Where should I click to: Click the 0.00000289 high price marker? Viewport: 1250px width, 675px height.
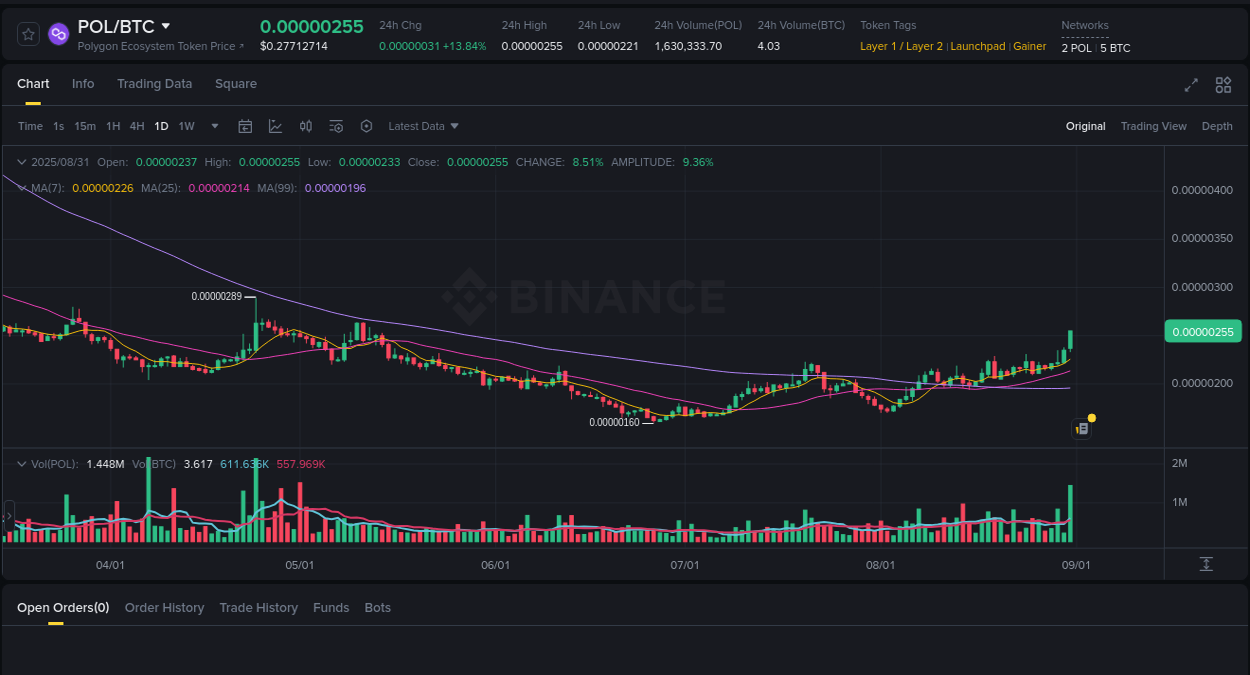[217, 296]
